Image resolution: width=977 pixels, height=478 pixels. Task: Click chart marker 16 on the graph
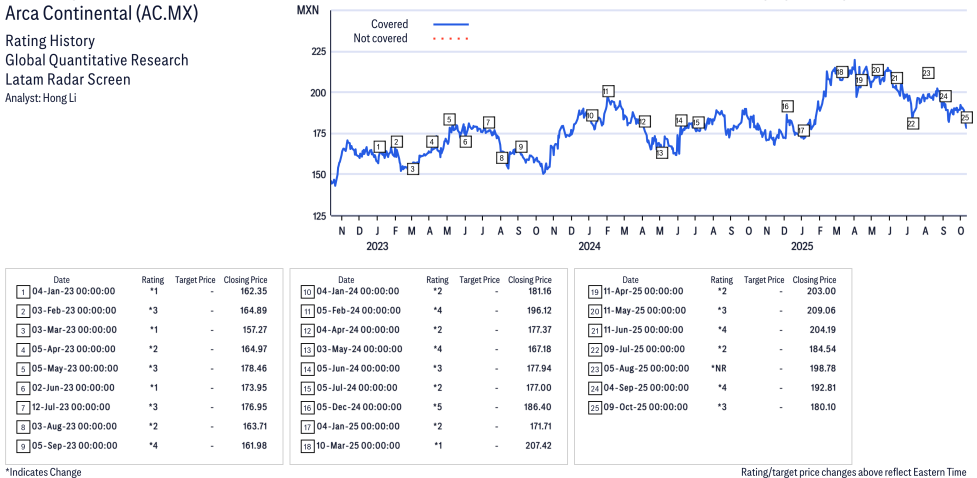coord(786,106)
